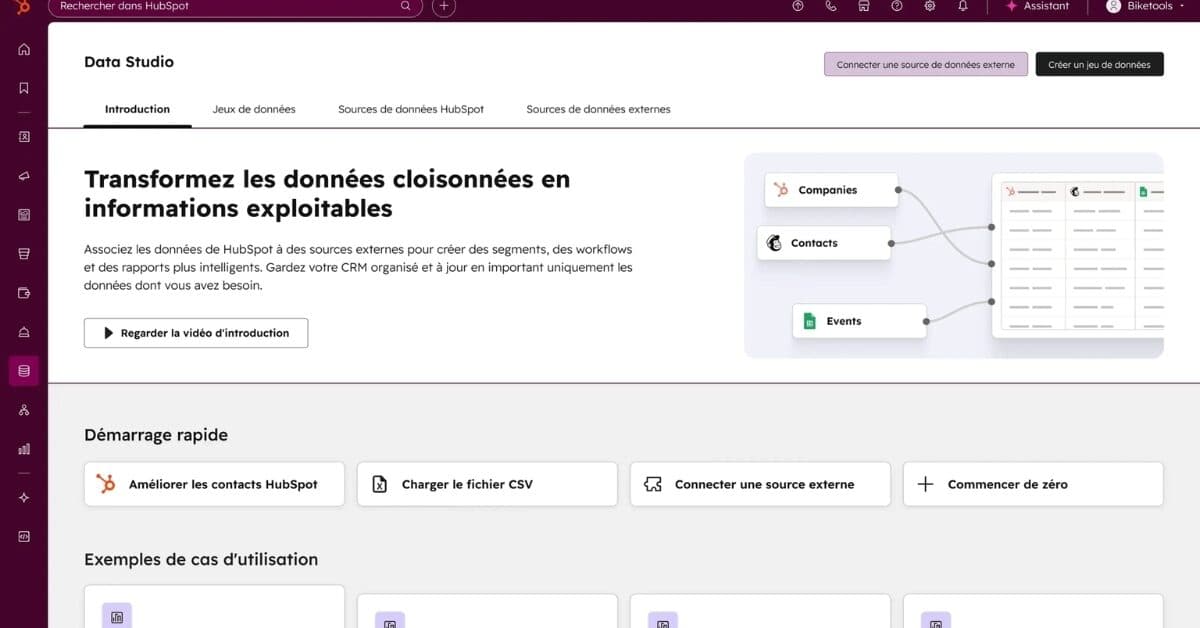This screenshot has height=628, width=1200.
Task: Open the Marketplace storefront icon
Action: tap(864, 6)
